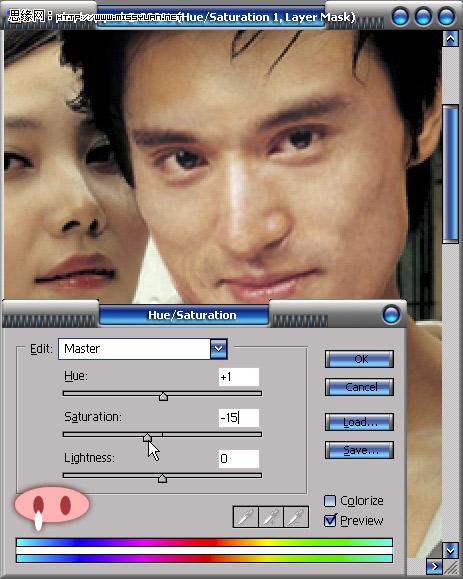Select the add-to-sample eyedropper tool

[271, 517]
